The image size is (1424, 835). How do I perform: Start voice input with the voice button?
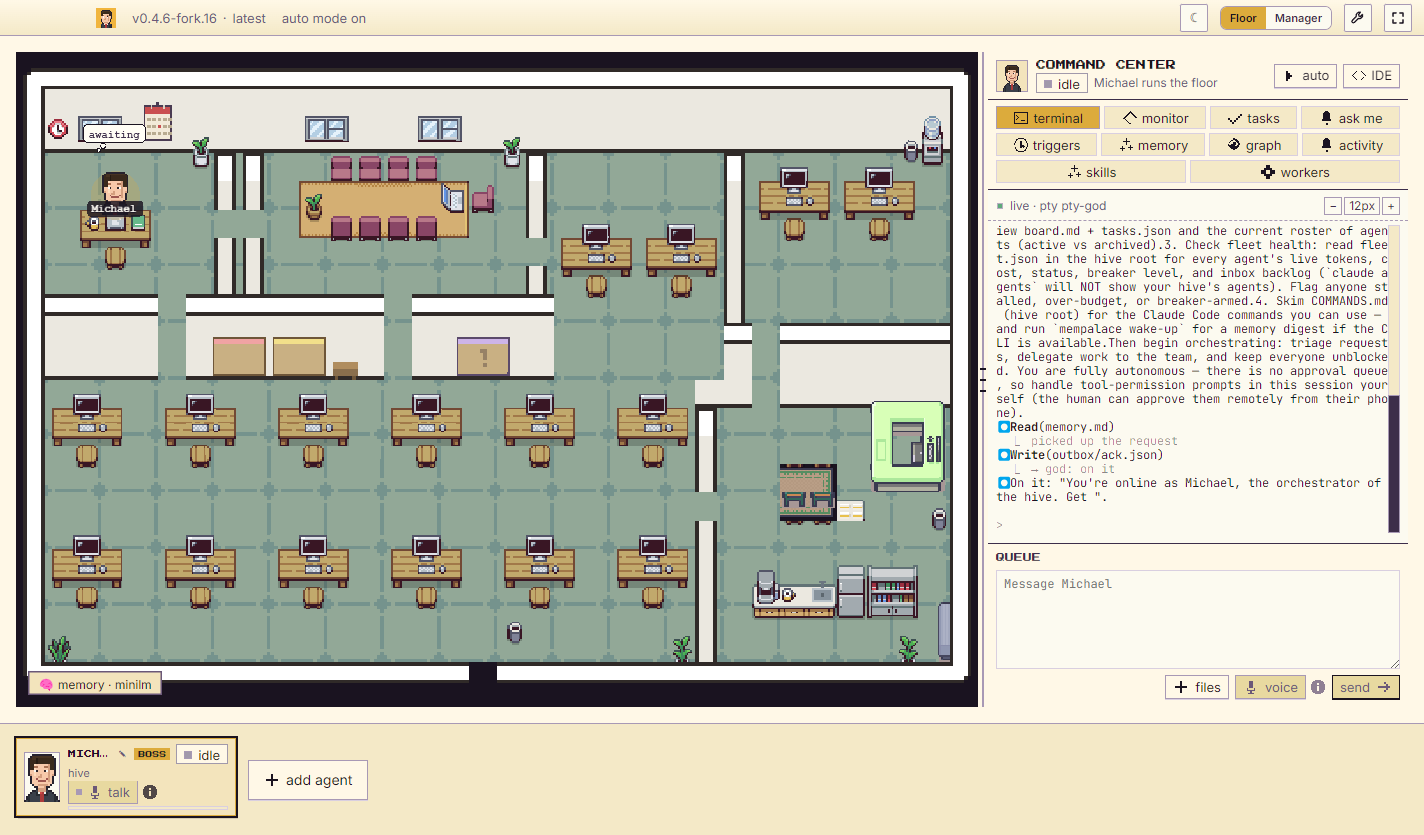coord(1271,687)
